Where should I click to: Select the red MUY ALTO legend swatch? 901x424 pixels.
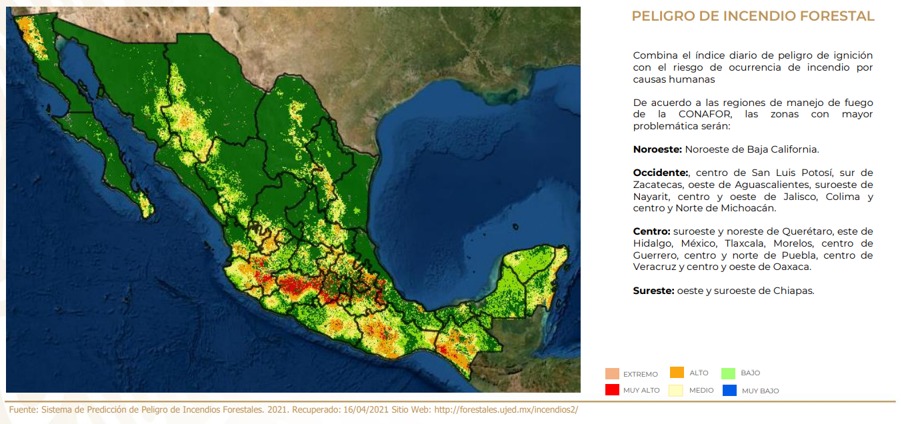(x=611, y=390)
